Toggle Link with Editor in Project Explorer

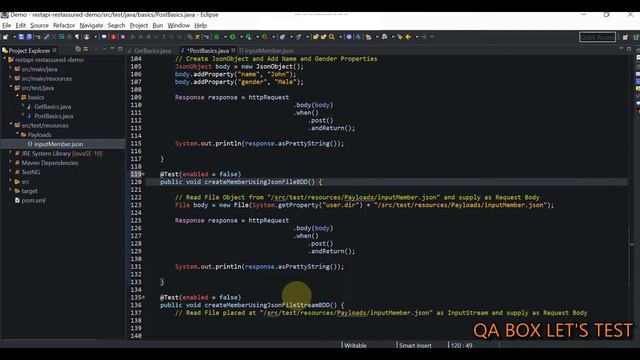(x=86, y=49)
